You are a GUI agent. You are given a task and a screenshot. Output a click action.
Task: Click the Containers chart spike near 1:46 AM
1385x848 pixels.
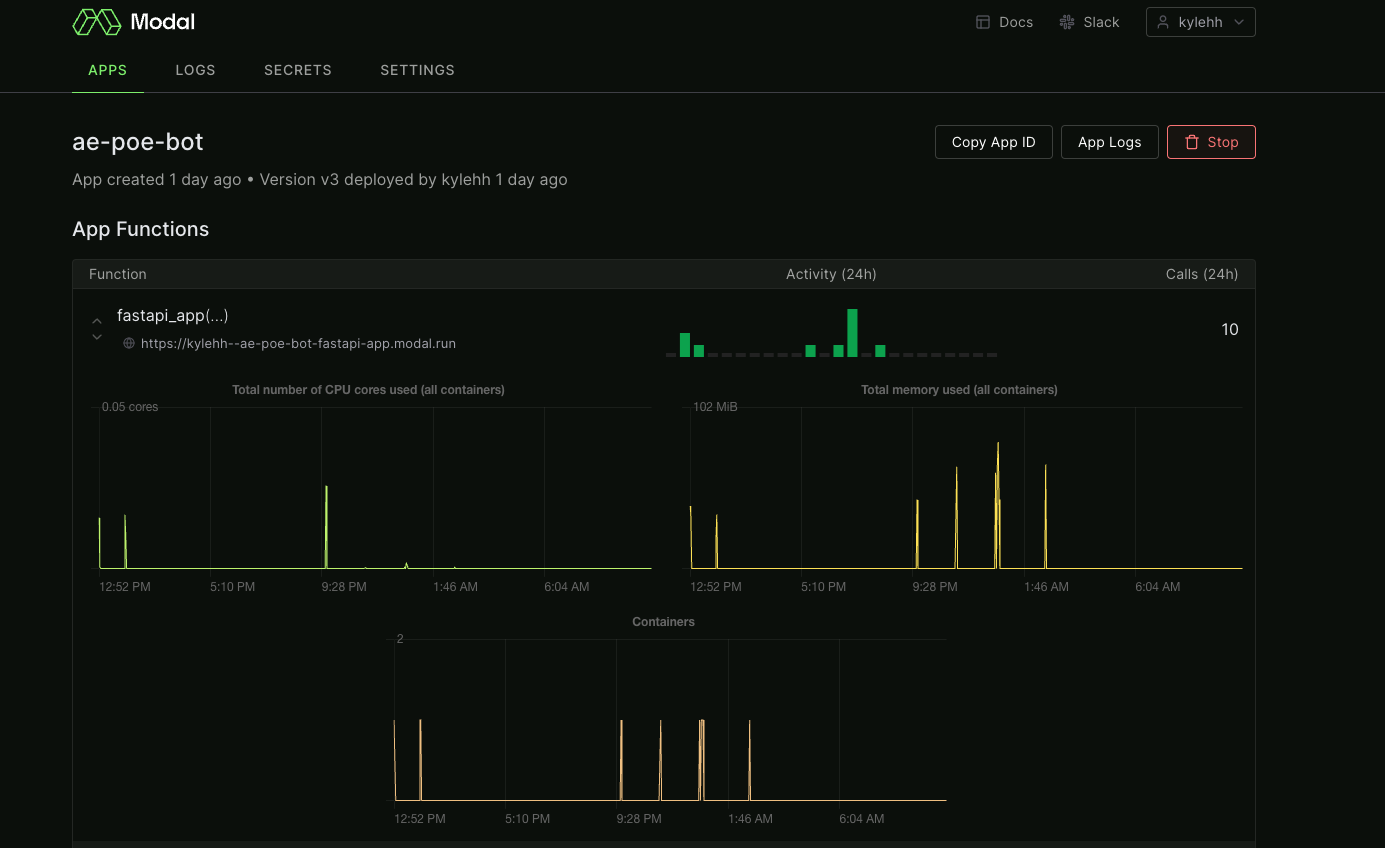click(x=749, y=760)
